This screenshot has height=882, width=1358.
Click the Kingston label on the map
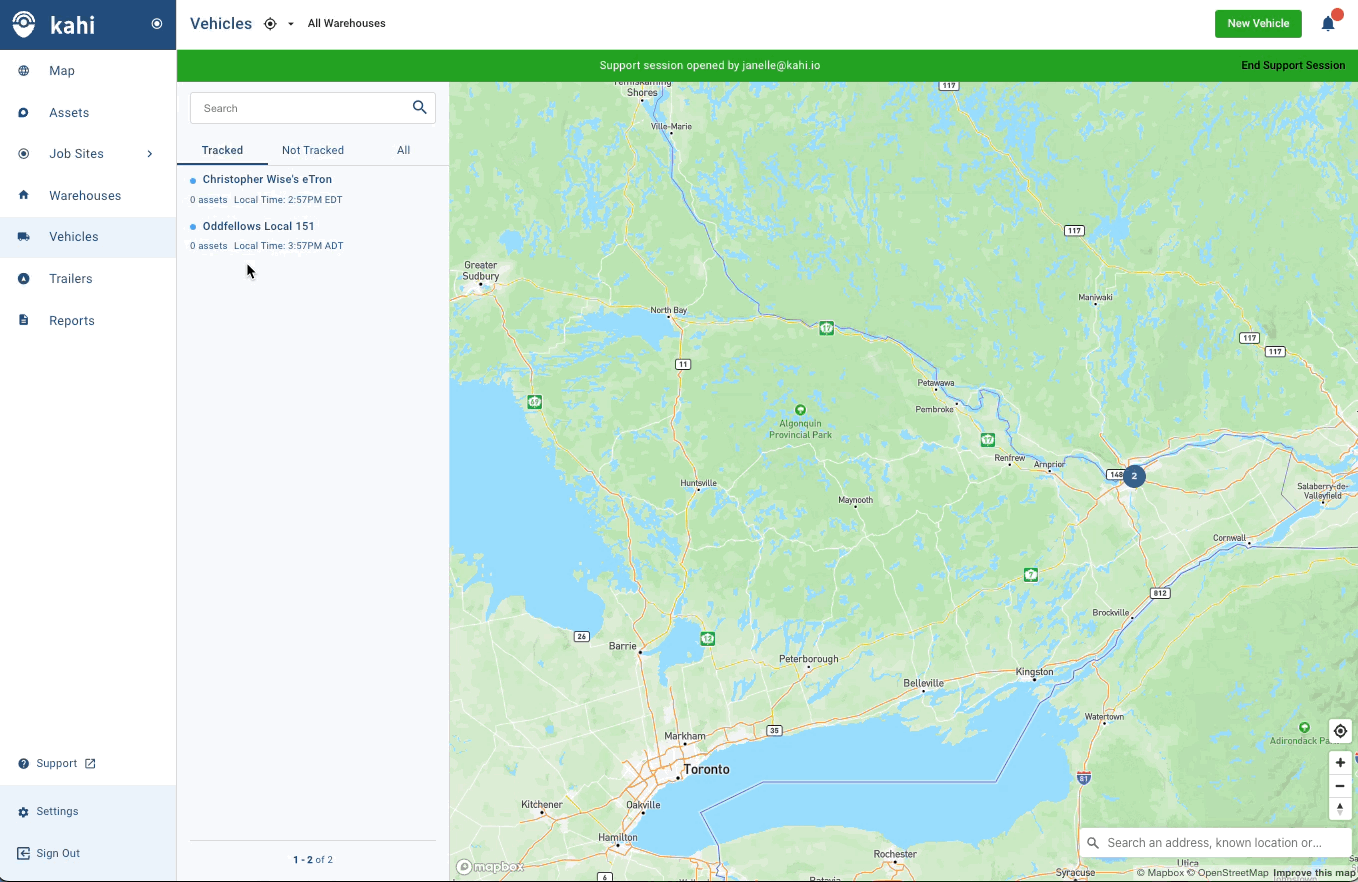click(x=1034, y=672)
